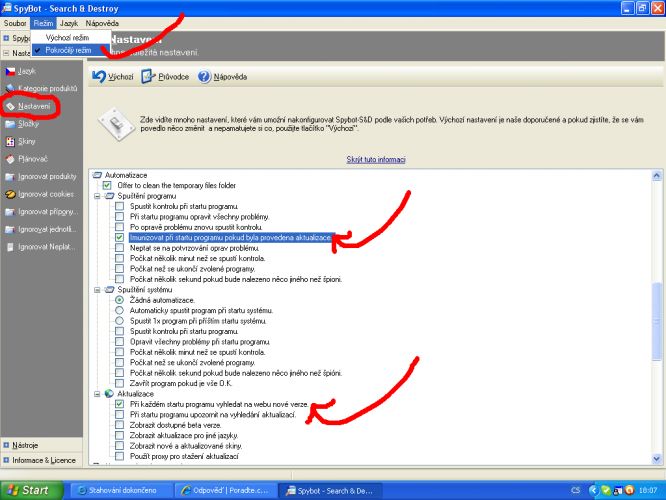Open the Plánovač sidebar icon
Viewport: 666px width, 500px height.
[x=10, y=159]
